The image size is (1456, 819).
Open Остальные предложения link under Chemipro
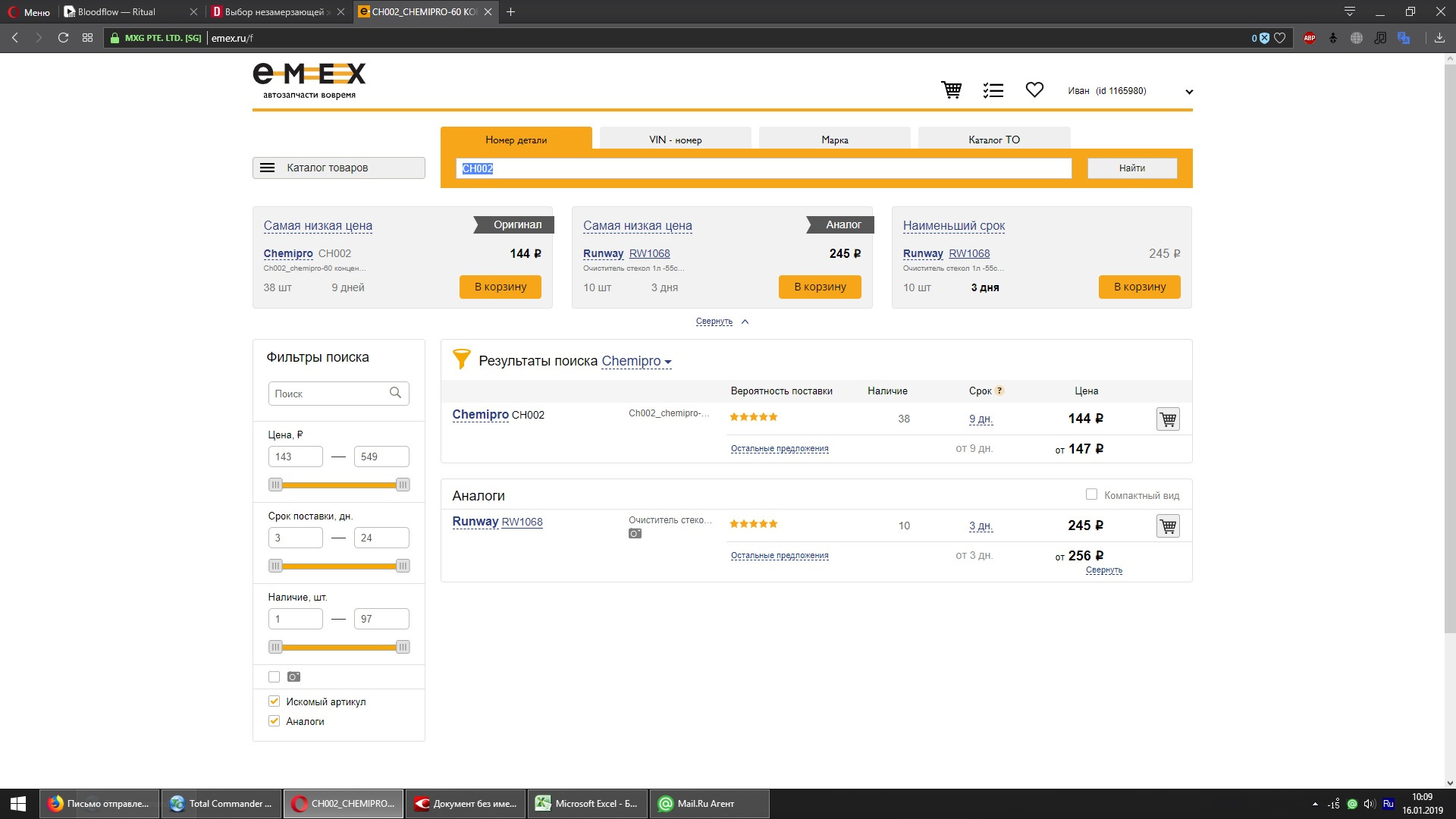780,449
